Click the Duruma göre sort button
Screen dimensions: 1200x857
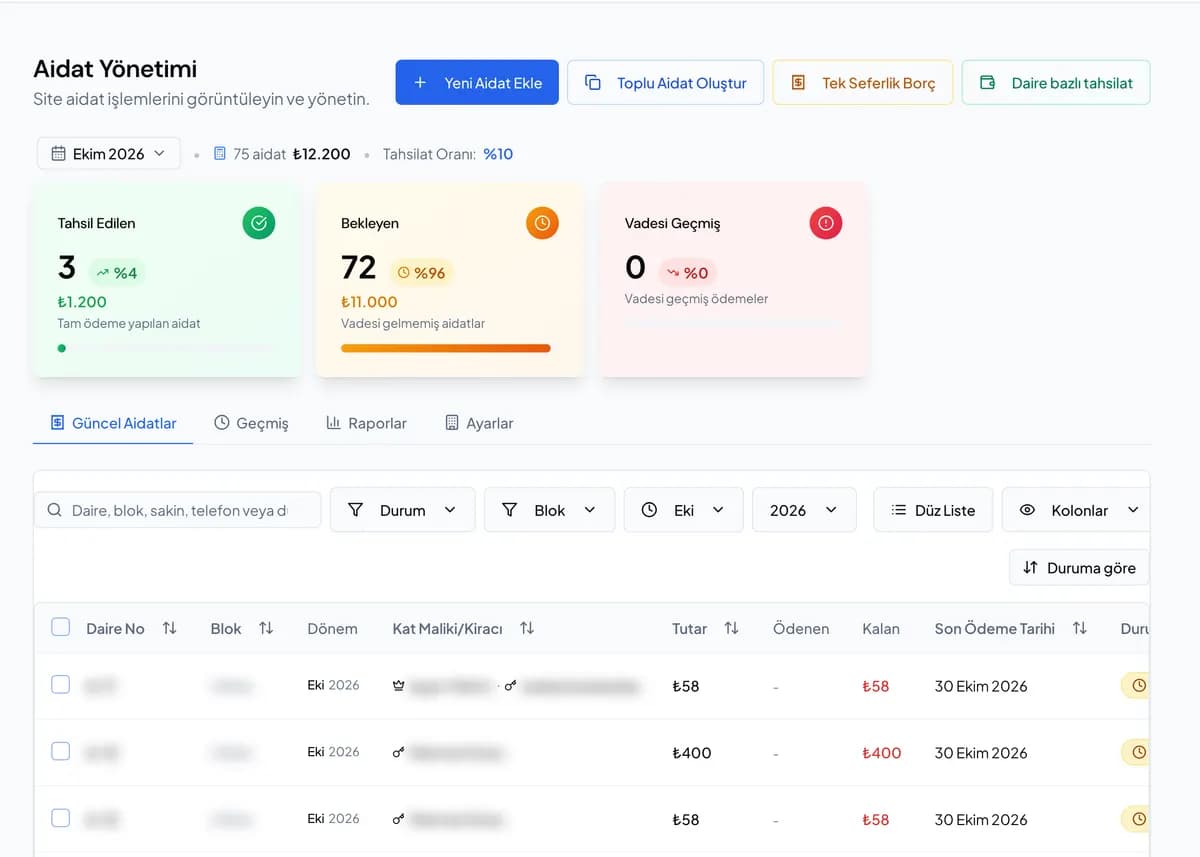(1079, 568)
